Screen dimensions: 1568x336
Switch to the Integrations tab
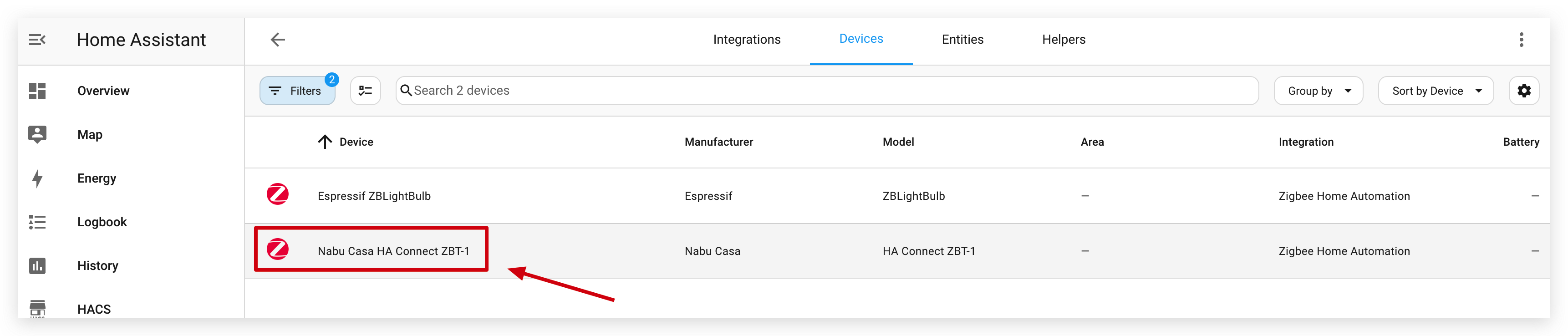tap(746, 40)
